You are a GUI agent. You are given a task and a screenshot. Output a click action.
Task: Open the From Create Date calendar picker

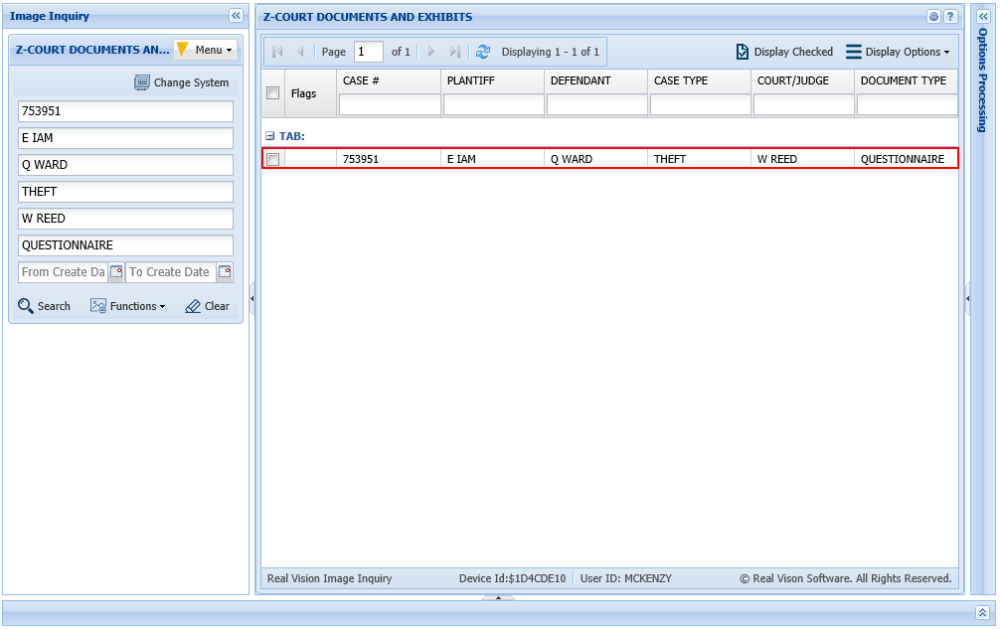pyautogui.click(x=115, y=271)
